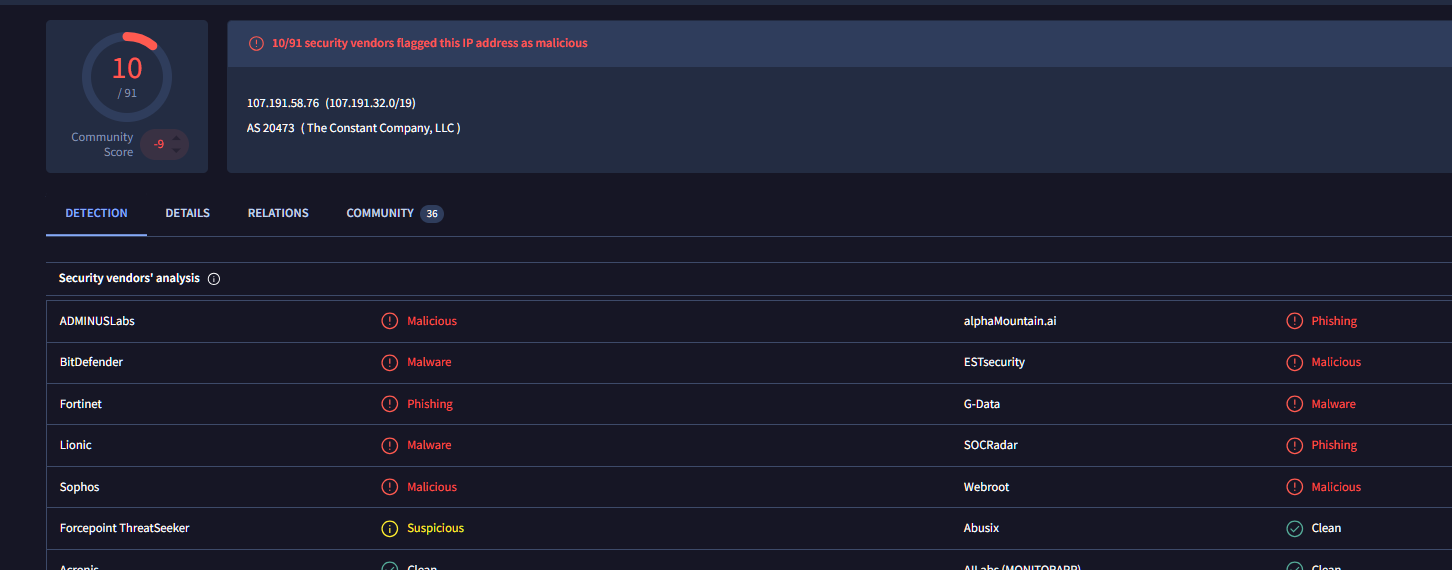The height and width of the screenshot is (570, 1452).
Task: Switch to the Relations tab
Action: tap(278, 213)
